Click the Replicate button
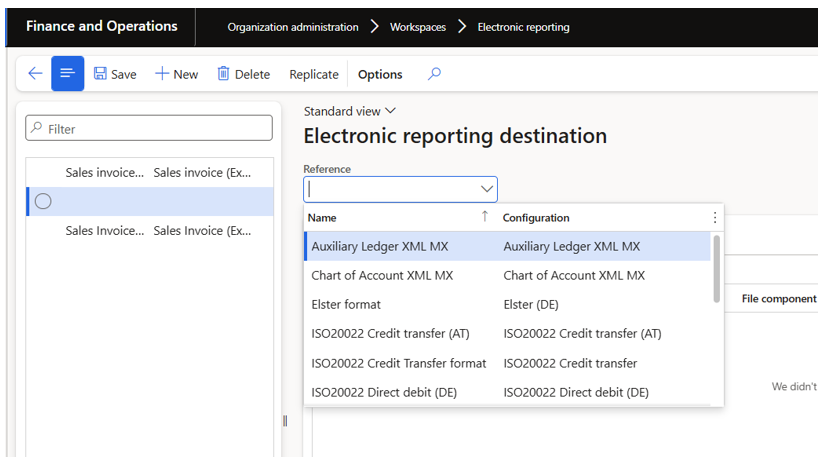The height and width of the screenshot is (460, 838). [314, 74]
